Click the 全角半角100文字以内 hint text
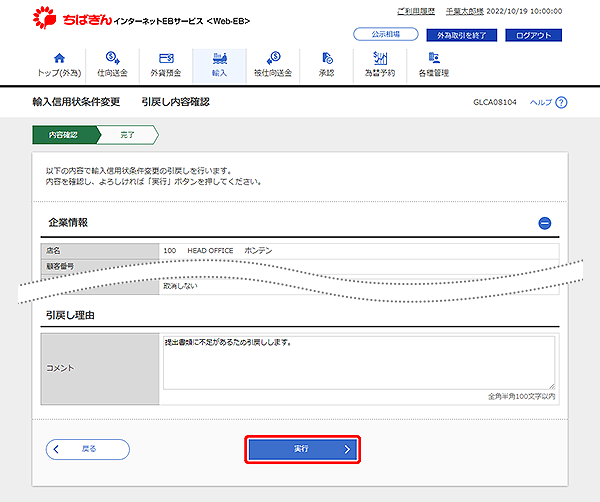 point(522,396)
